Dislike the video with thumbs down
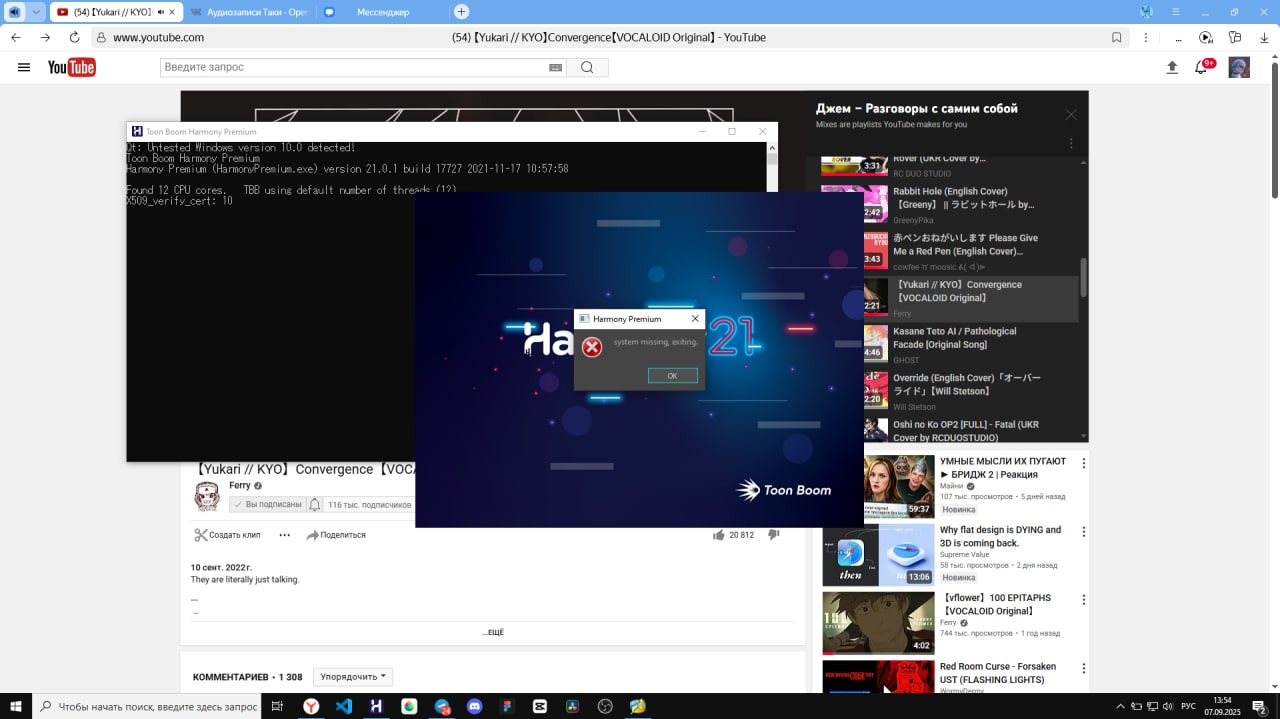 coord(773,535)
